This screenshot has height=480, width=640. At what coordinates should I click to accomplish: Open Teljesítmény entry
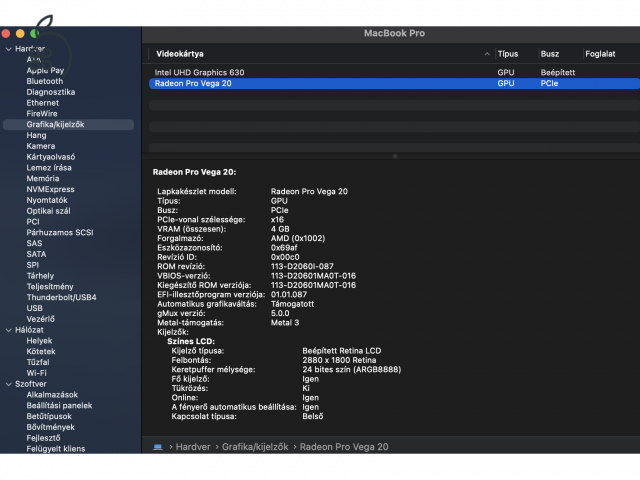pyautogui.click(x=50, y=287)
